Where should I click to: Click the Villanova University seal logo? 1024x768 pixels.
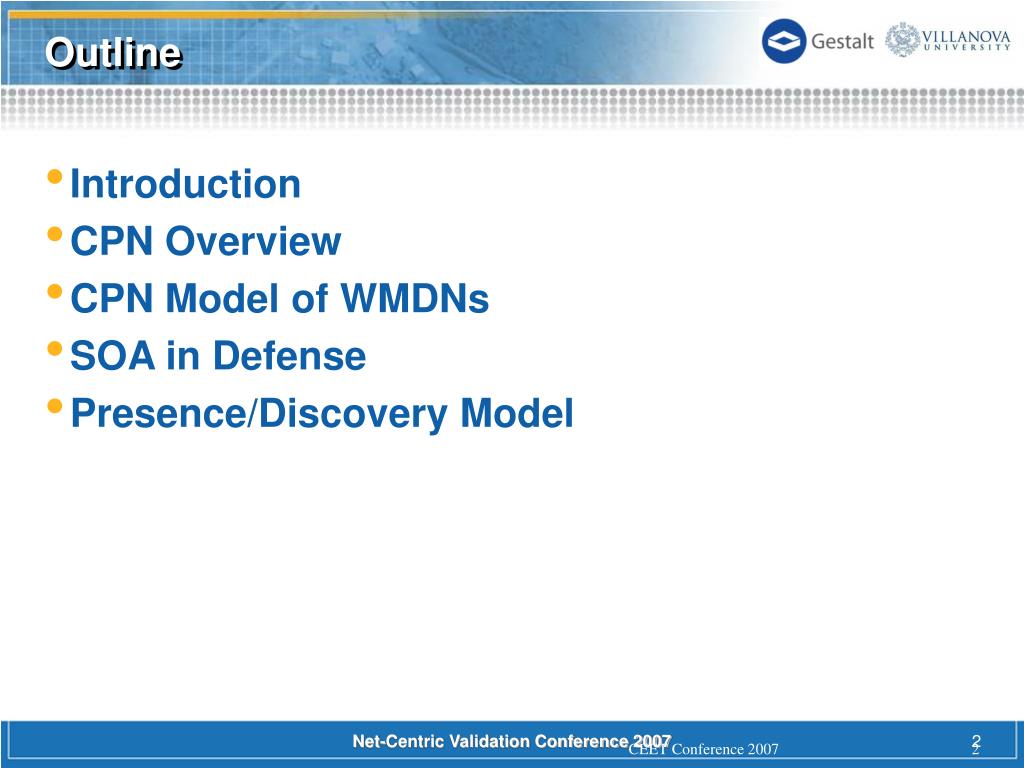pyautogui.click(x=903, y=40)
